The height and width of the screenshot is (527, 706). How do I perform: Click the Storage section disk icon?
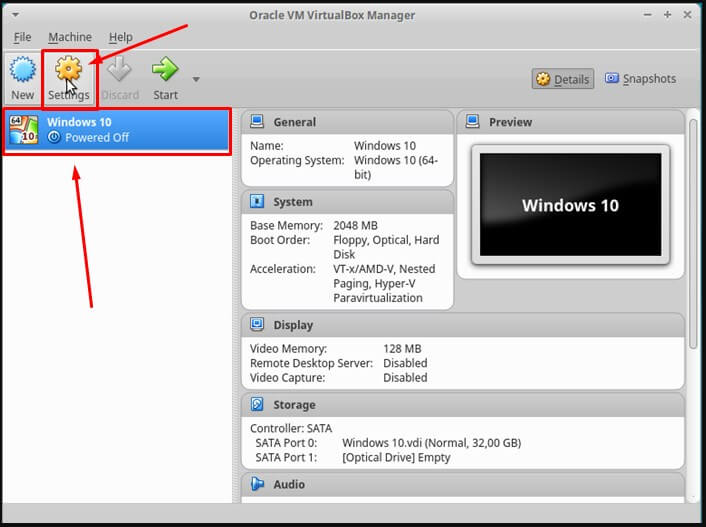coord(257,404)
